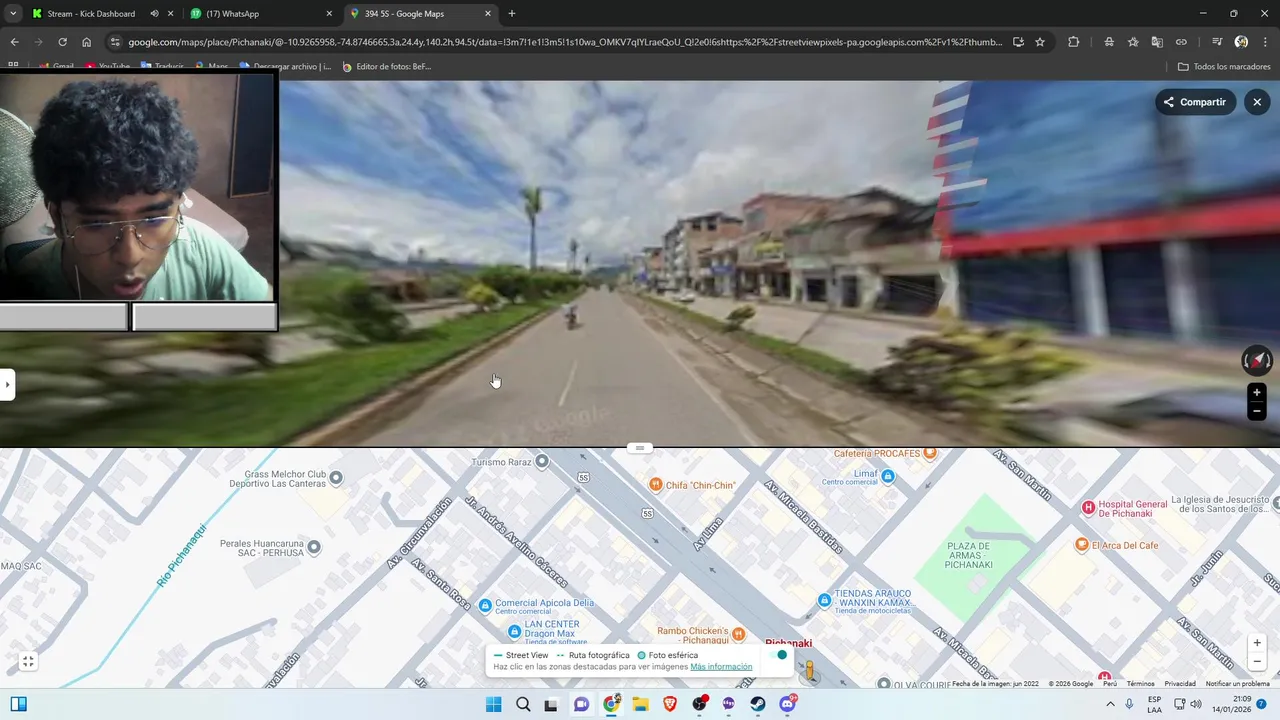This screenshot has height=720, width=1280.
Task: Reload the current page
Action: coord(62,42)
